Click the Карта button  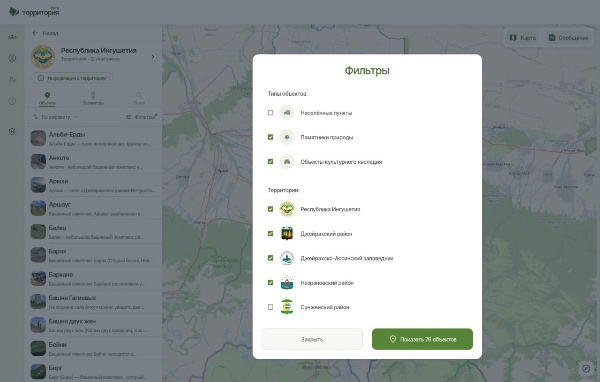pyautogui.click(x=522, y=38)
